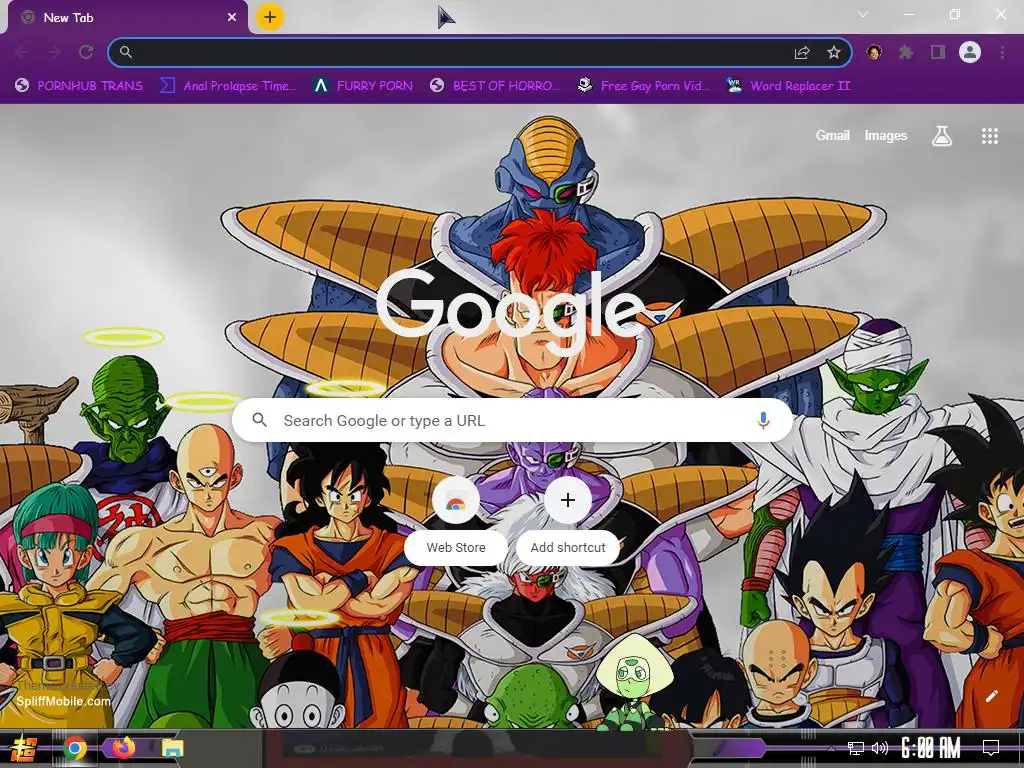
Task: Open the FURRY PORN bookmark
Action: pos(363,86)
